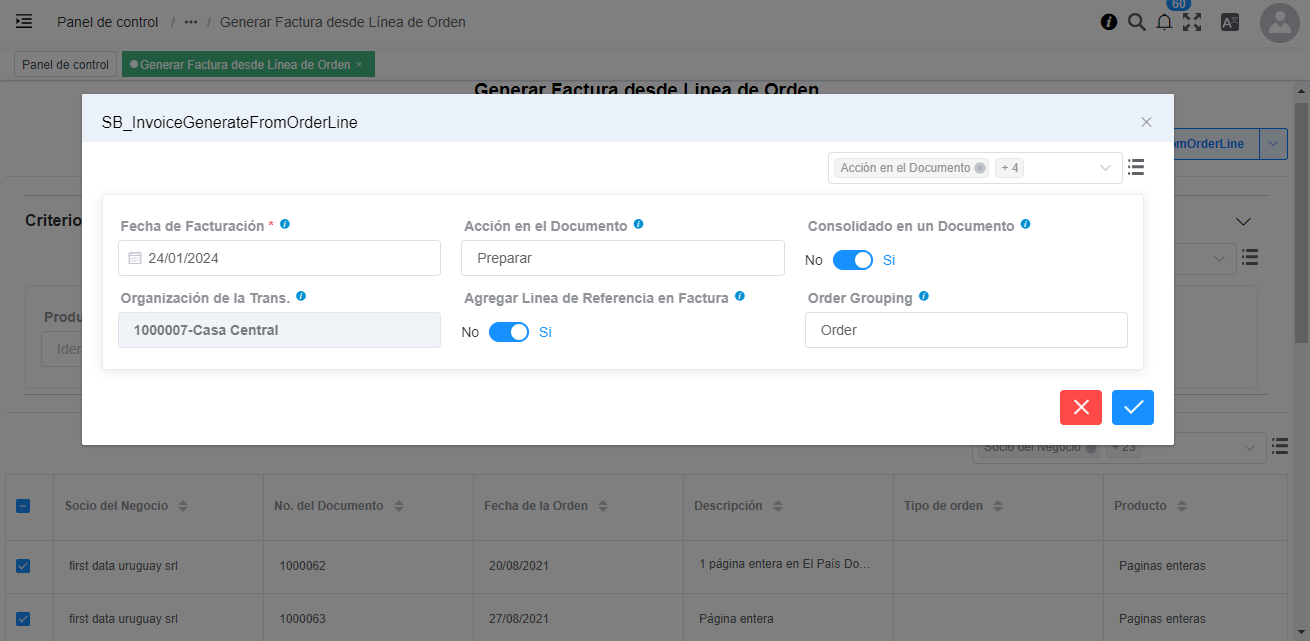Click the info icon beside Fecha de Facturación
1310x641 pixels.
285,225
